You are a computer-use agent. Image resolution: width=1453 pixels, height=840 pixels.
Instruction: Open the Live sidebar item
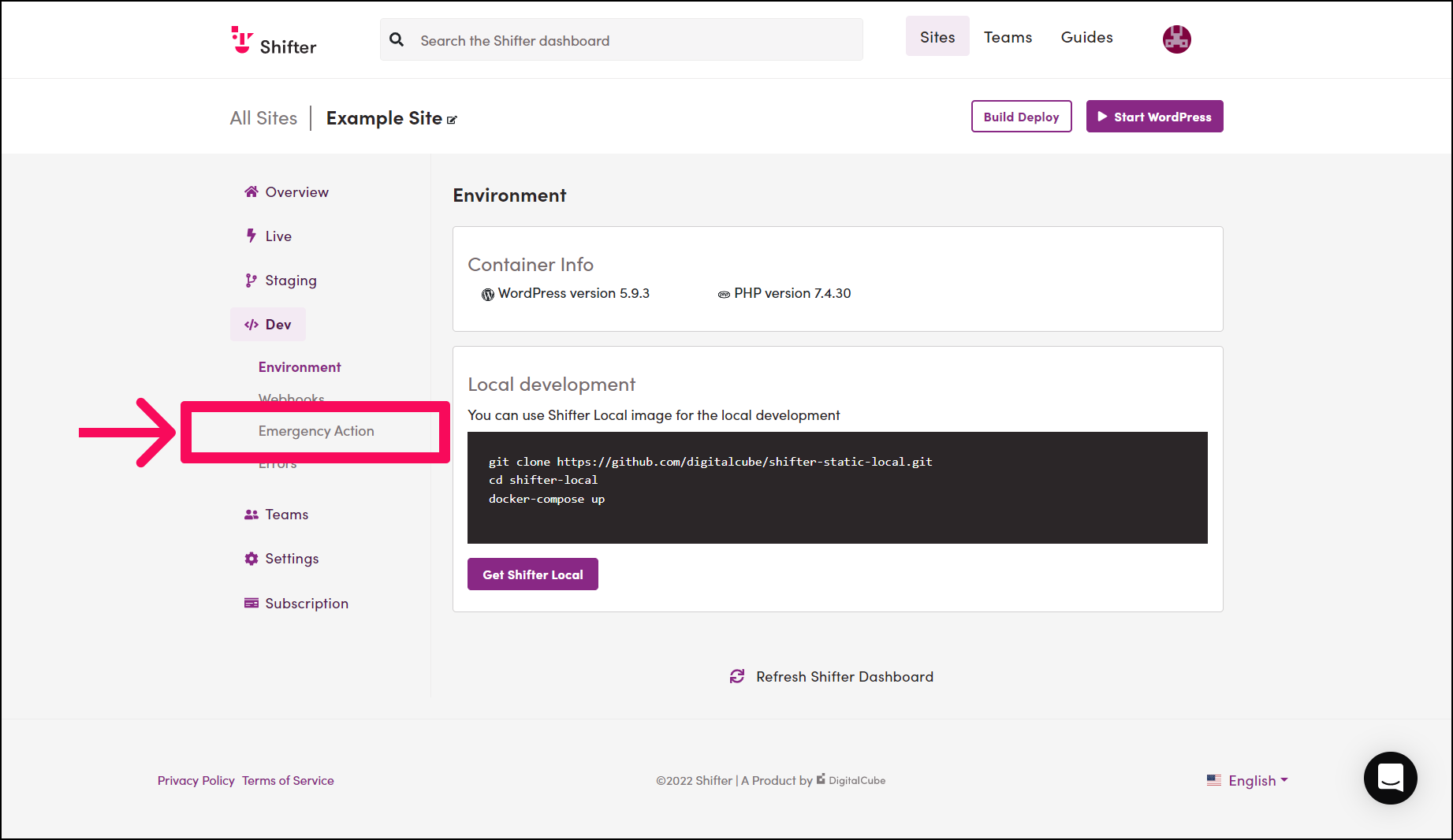coord(268,236)
